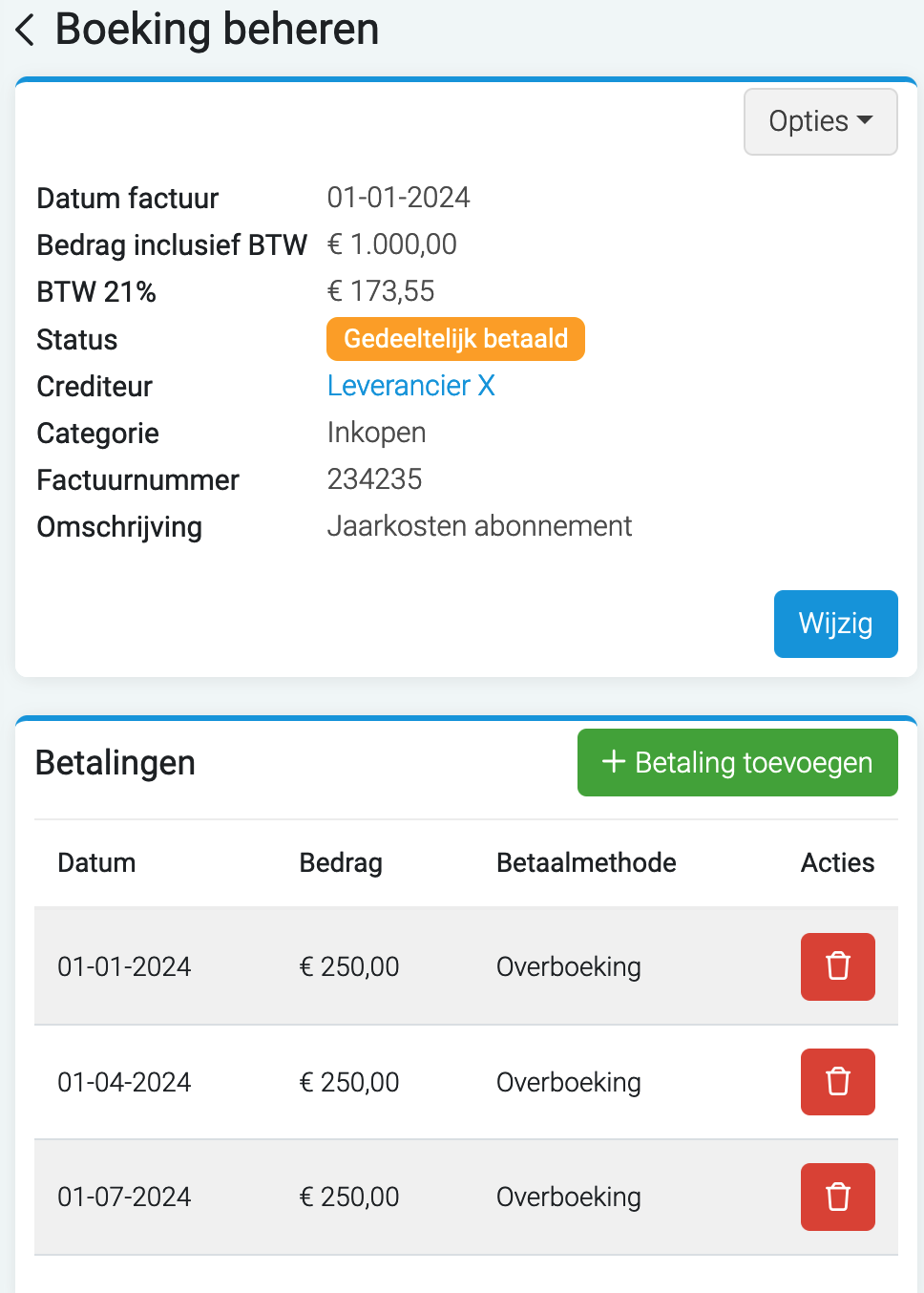Click the Boeking beheren page title

pyautogui.click(x=217, y=29)
